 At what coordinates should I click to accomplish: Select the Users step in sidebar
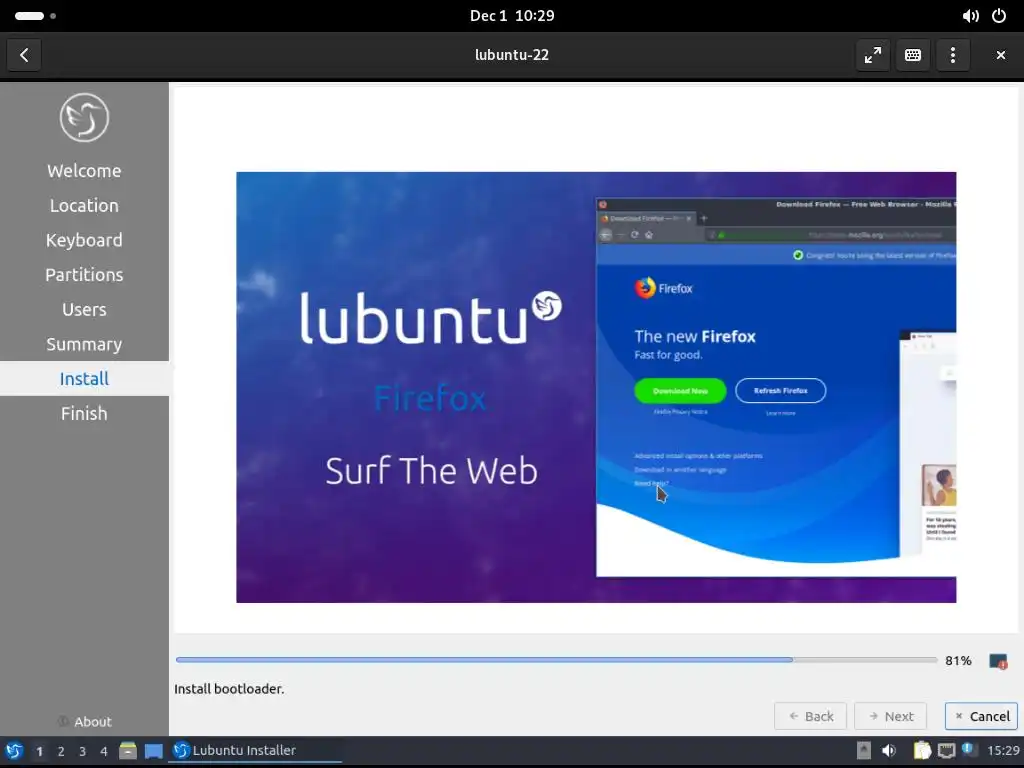pyautogui.click(x=84, y=309)
